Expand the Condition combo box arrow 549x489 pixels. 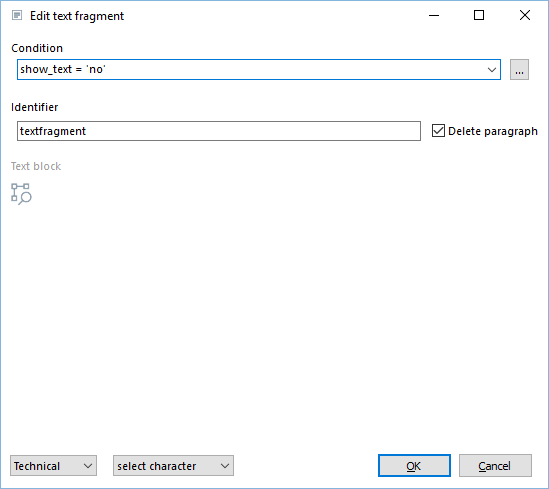(492, 70)
